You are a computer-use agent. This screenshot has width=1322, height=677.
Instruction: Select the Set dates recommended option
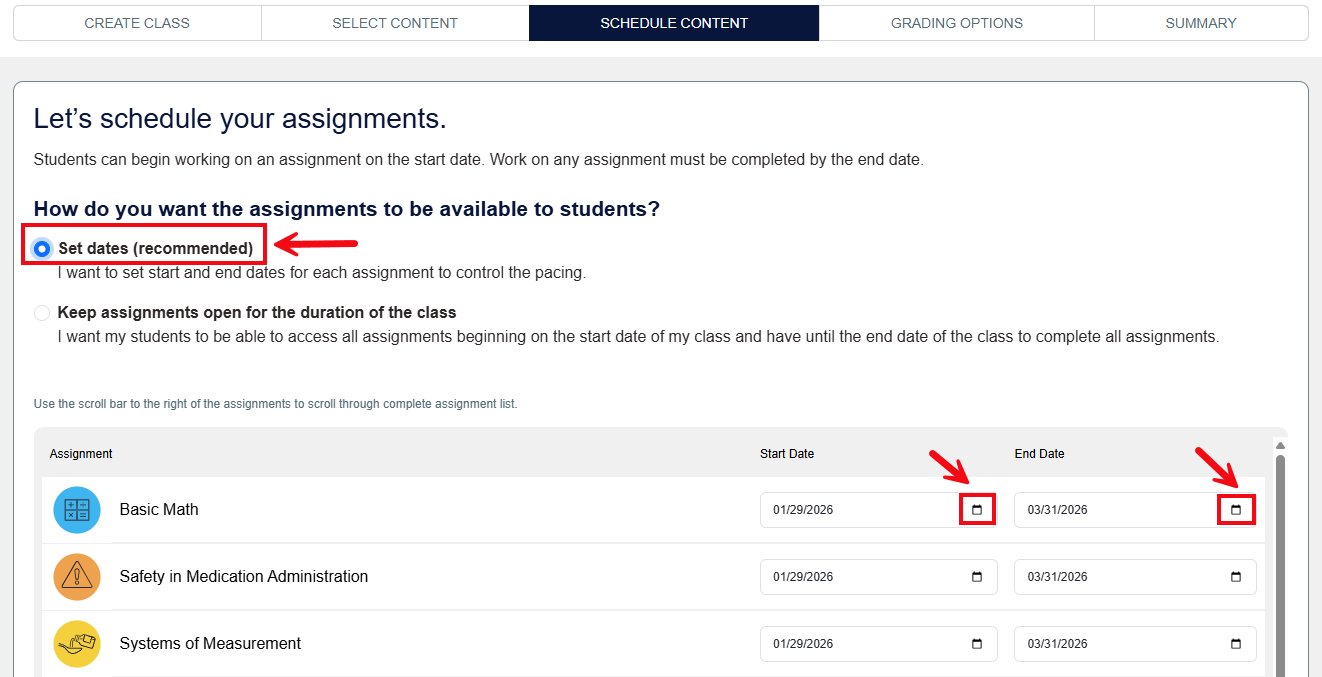click(41, 248)
